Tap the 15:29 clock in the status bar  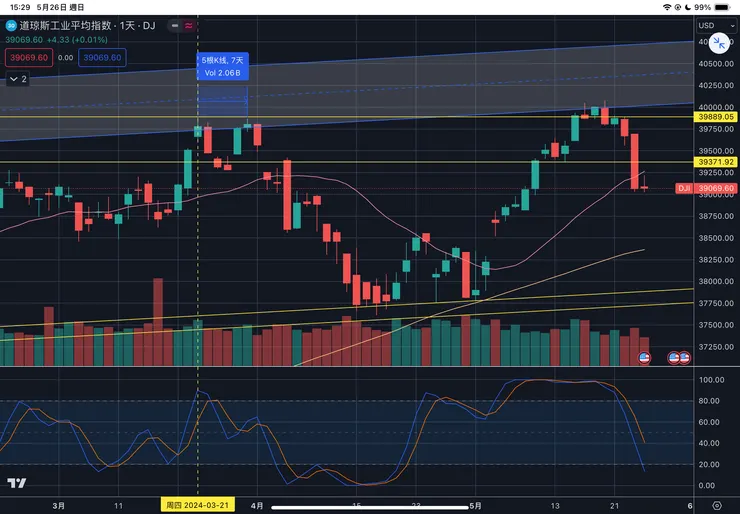20,7
